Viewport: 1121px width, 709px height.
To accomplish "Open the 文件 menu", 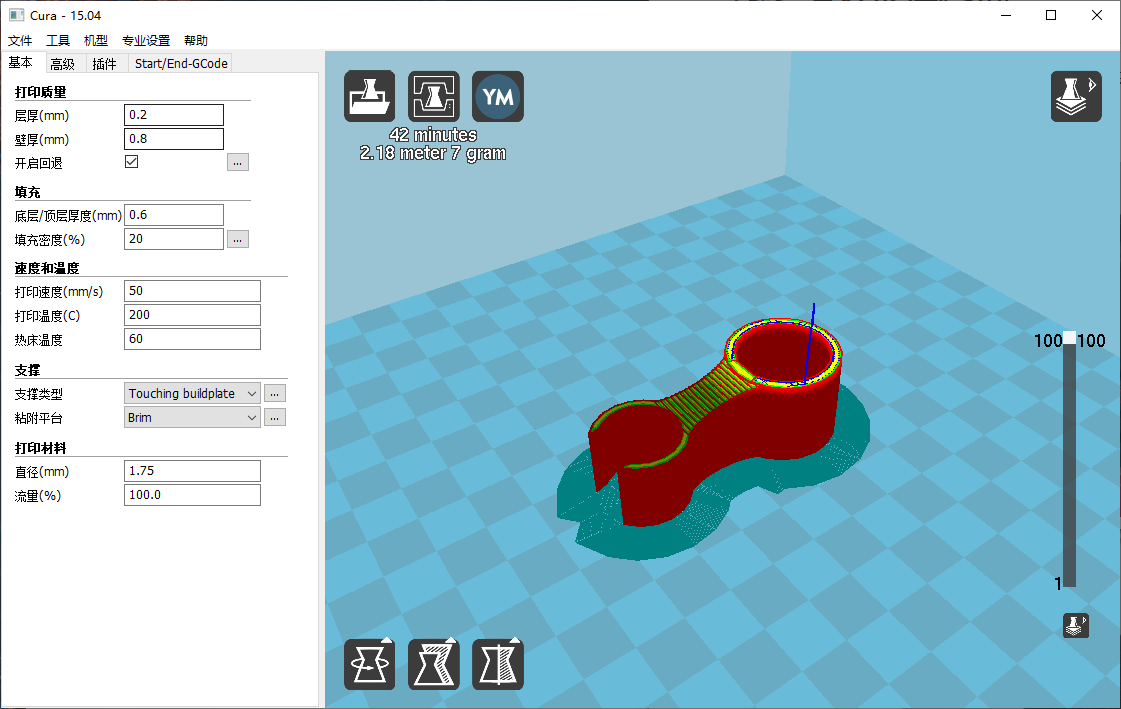I will [20, 41].
